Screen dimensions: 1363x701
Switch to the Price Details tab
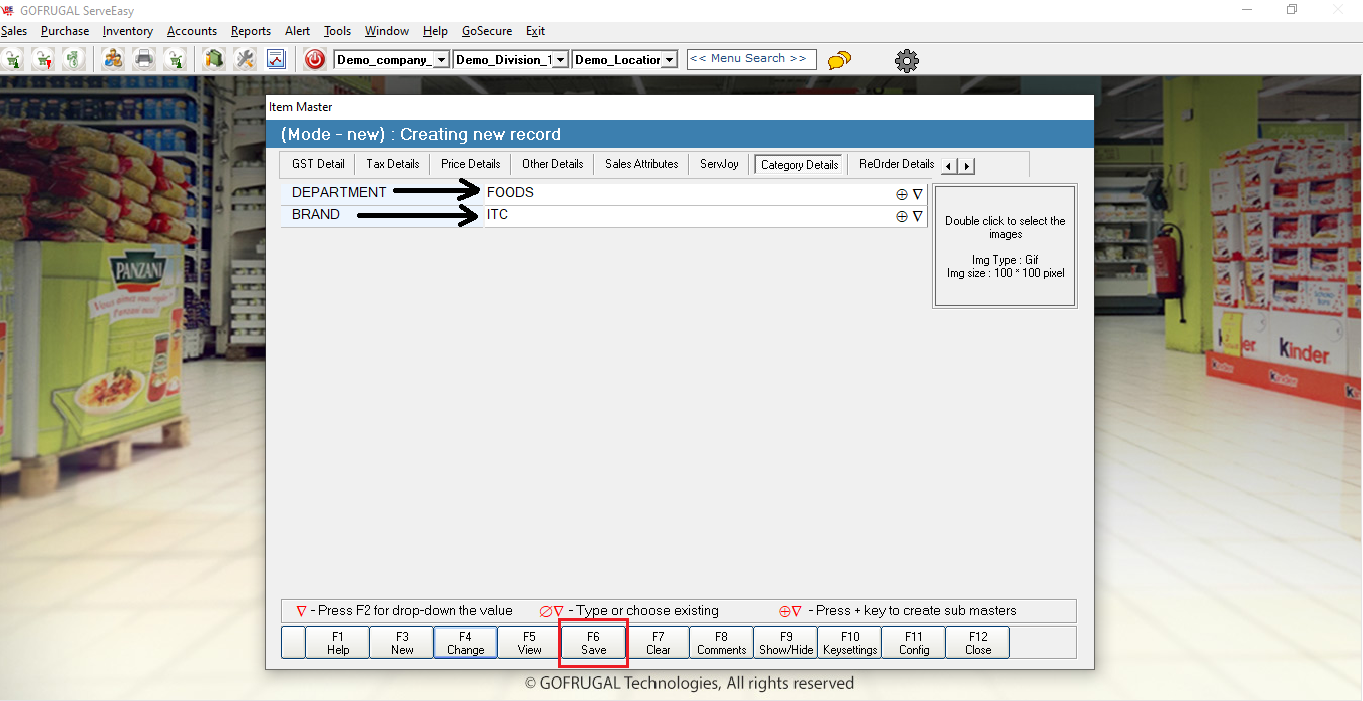pyautogui.click(x=470, y=164)
